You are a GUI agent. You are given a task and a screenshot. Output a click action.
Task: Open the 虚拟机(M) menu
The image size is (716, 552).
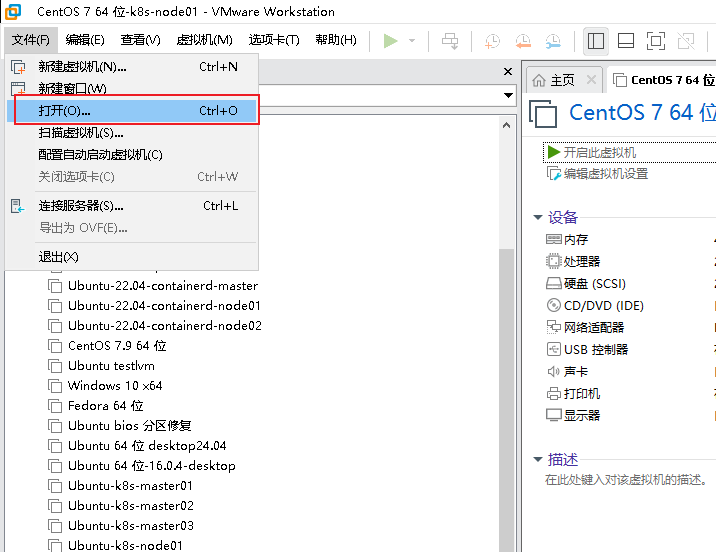(x=204, y=40)
